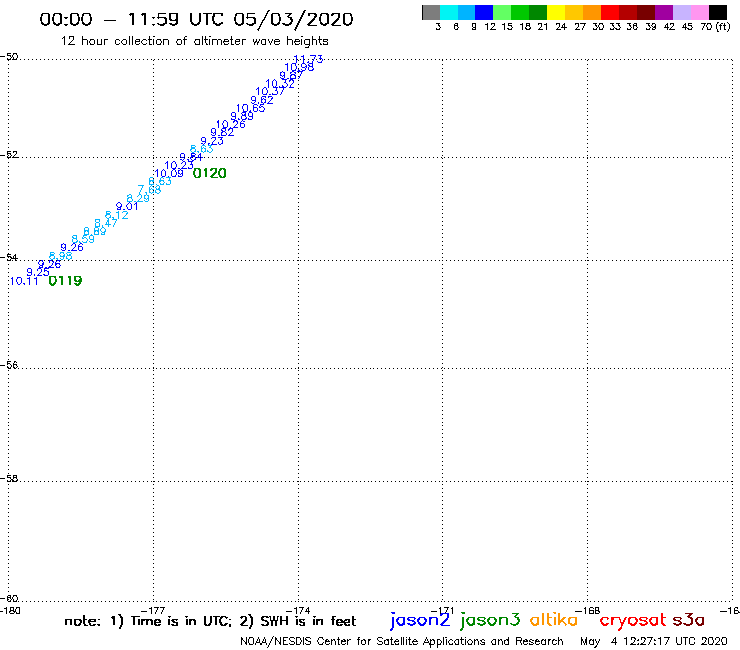Click the -171 longitude label at bottom
Image resolution: width=740 pixels, height=650 pixels.
tap(443, 610)
